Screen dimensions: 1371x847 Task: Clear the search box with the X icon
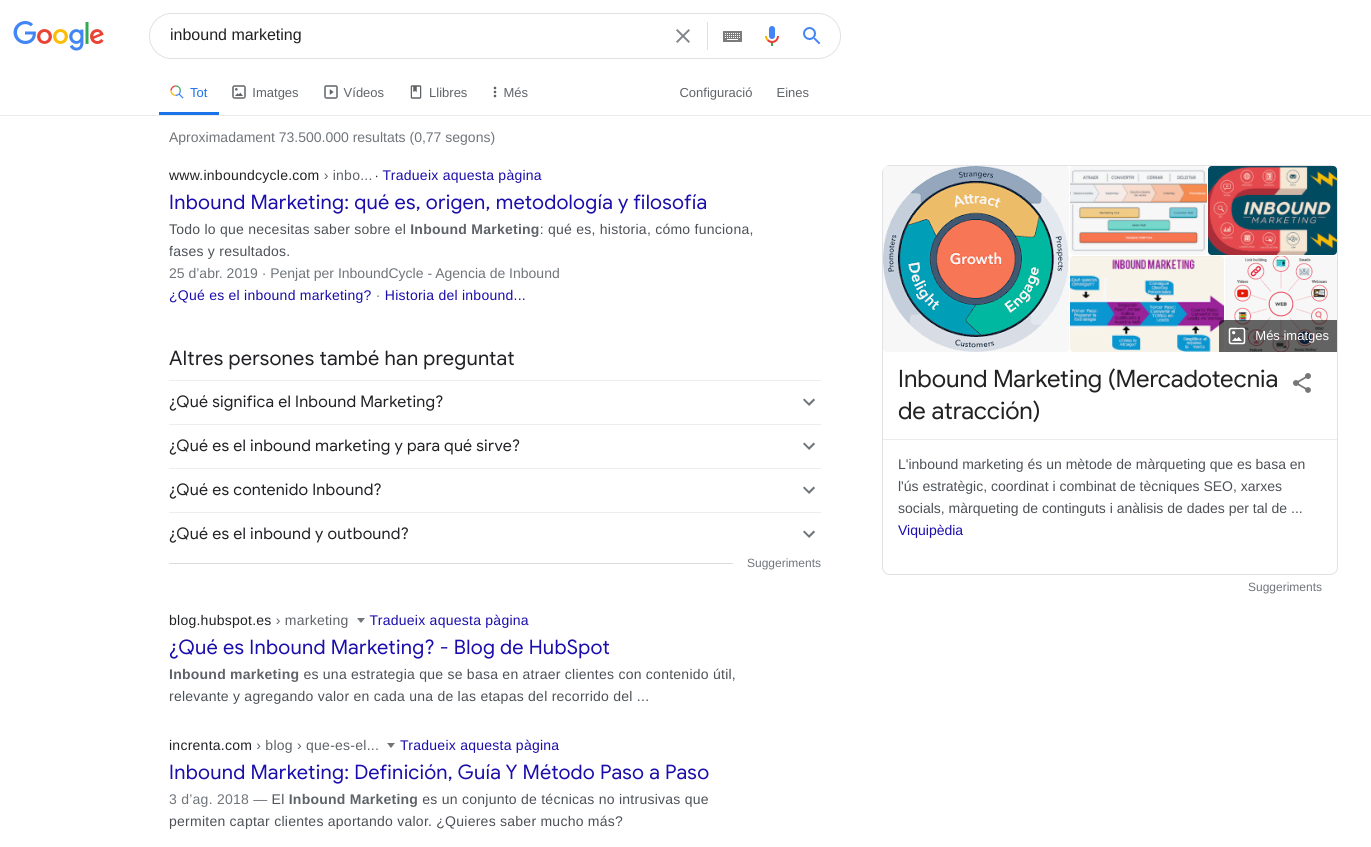(x=683, y=36)
